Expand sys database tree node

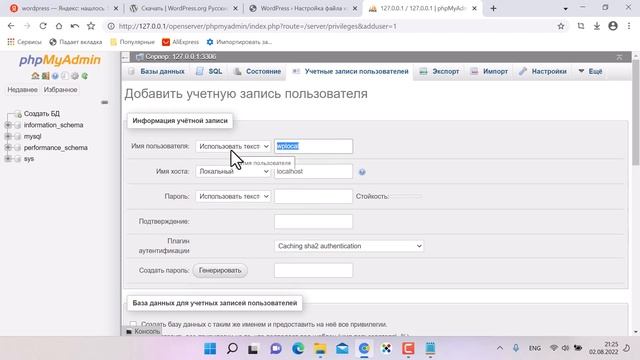click(8, 159)
